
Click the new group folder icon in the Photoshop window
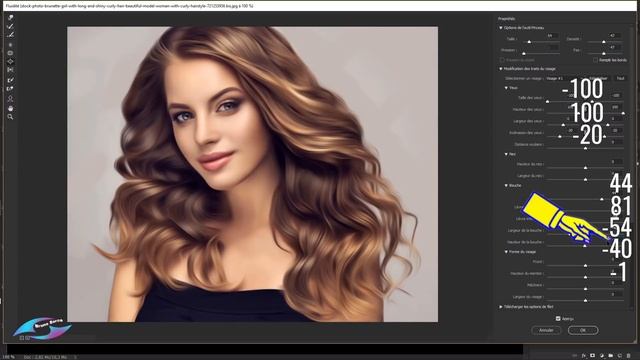click(x=611, y=356)
